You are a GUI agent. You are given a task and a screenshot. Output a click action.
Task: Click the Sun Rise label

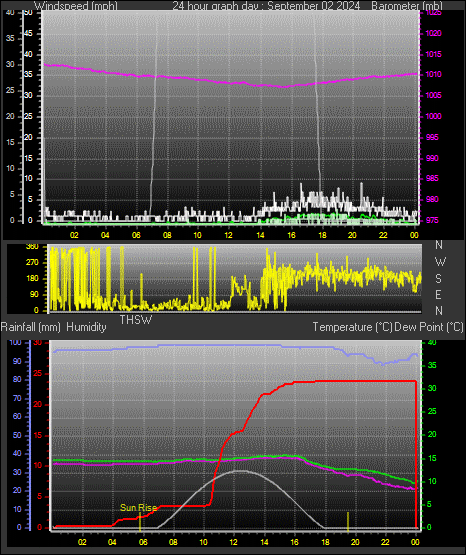tap(138, 508)
